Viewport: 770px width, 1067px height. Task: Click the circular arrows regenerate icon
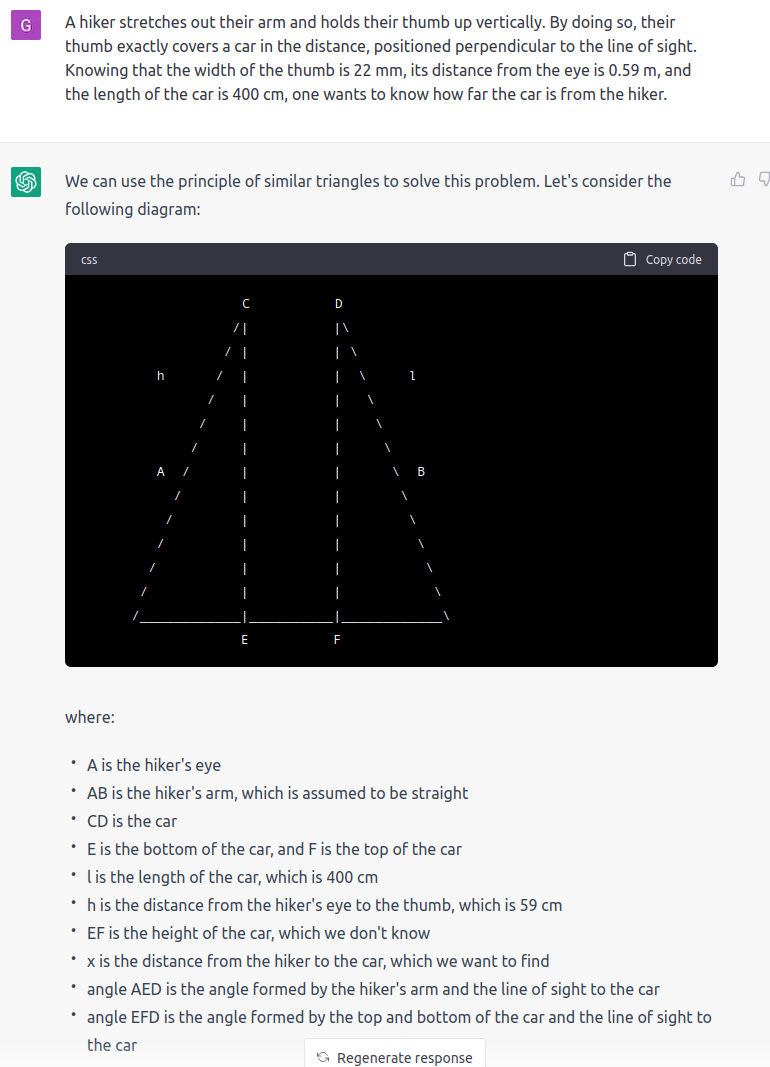click(x=323, y=1057)
